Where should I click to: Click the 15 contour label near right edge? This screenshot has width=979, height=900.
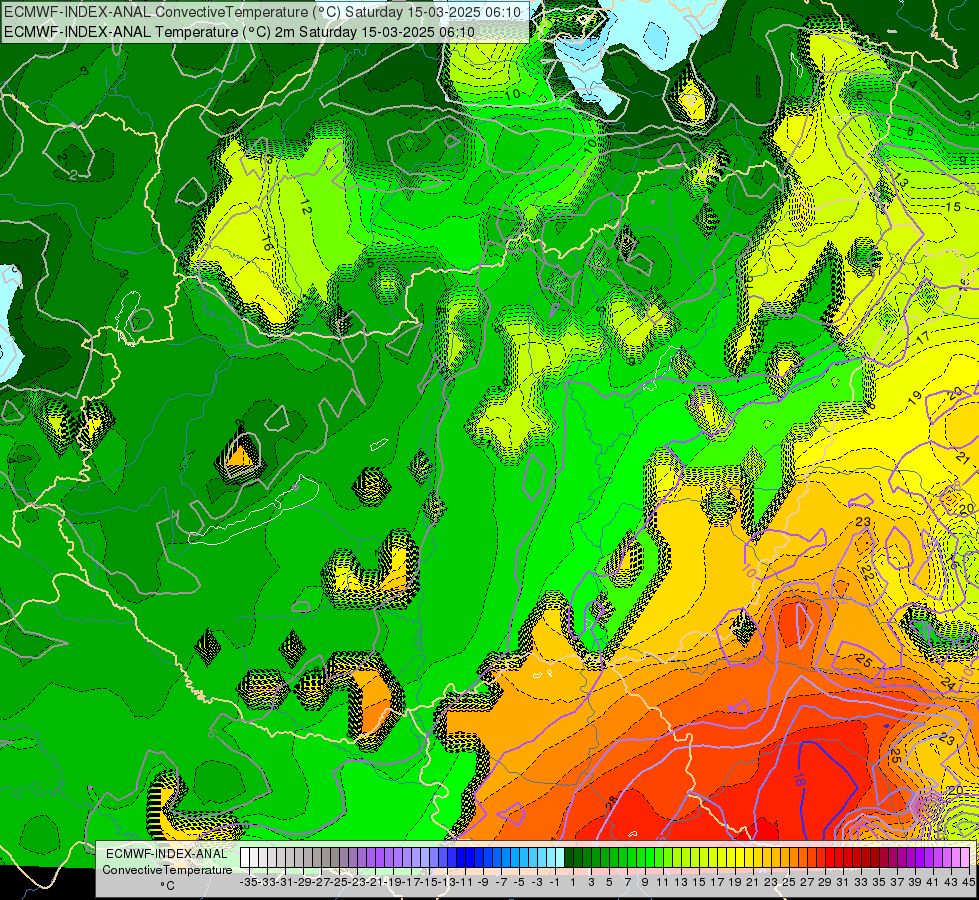tap(953, 207)
